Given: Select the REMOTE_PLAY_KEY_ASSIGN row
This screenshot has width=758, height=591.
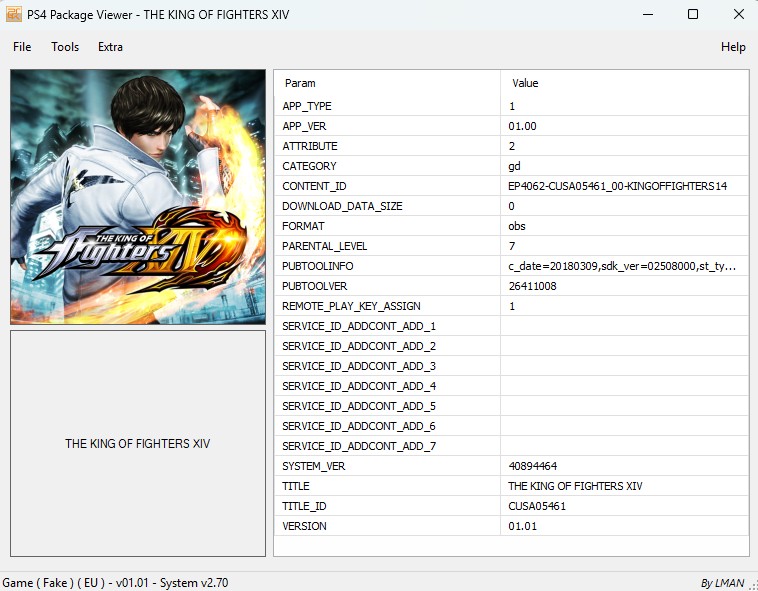Looking at the screenshot, I should point(511,306).
